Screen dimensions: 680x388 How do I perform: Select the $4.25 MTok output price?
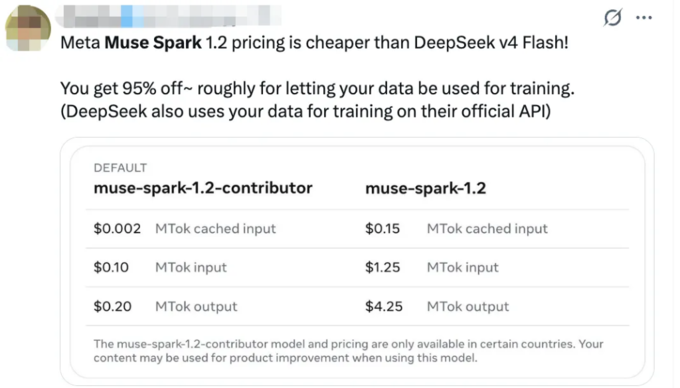pyautogui.click(x=384, y=306)
